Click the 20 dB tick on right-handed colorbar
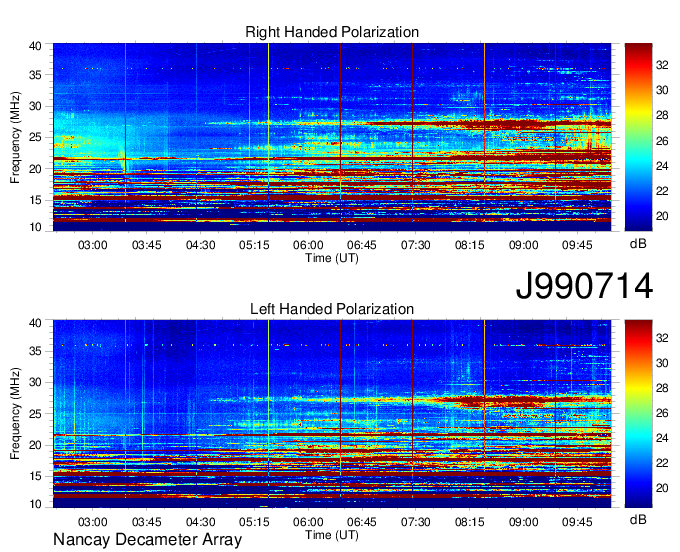 click(x=662, y=216)
